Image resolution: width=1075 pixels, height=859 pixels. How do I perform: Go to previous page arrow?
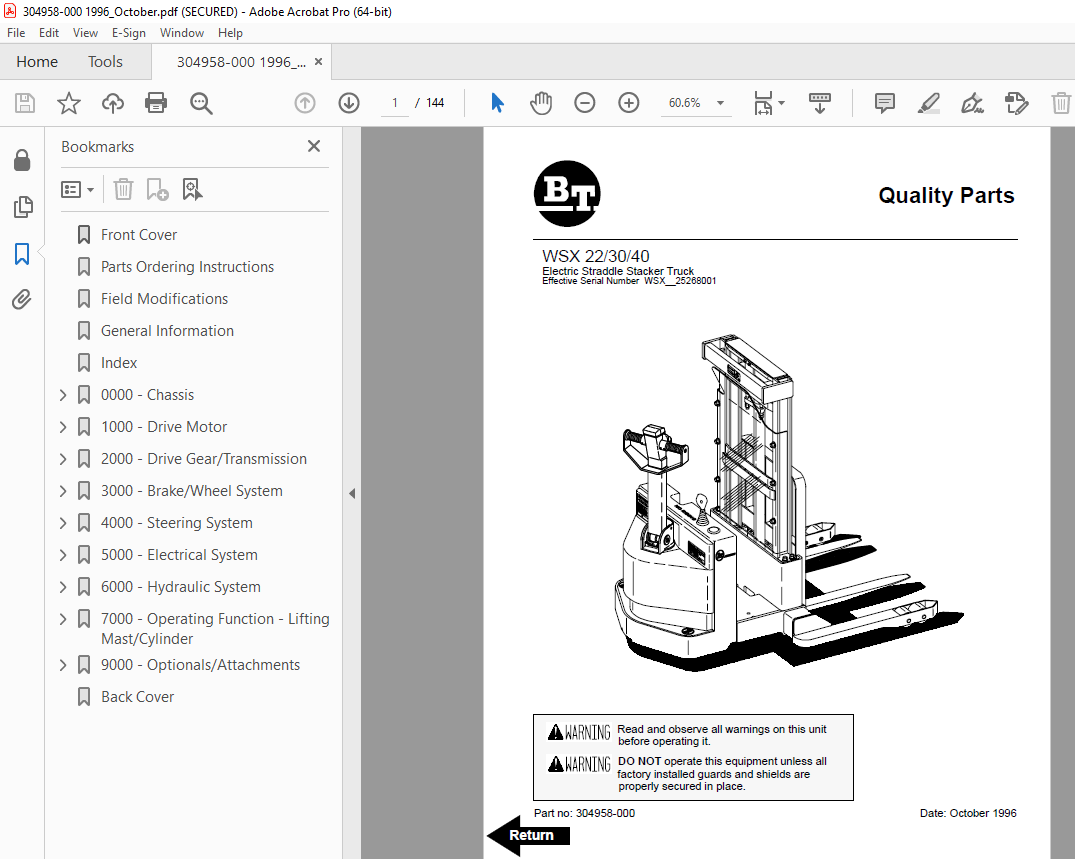click(x=304, y=103)
